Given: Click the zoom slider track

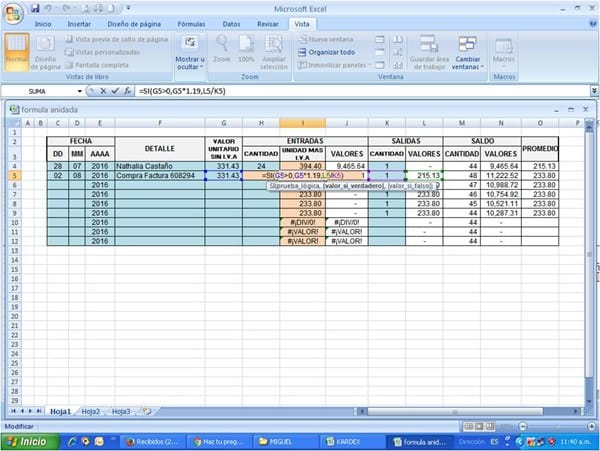Looking at the screenshot, I should pyautogui.click(x=557, y=426).
